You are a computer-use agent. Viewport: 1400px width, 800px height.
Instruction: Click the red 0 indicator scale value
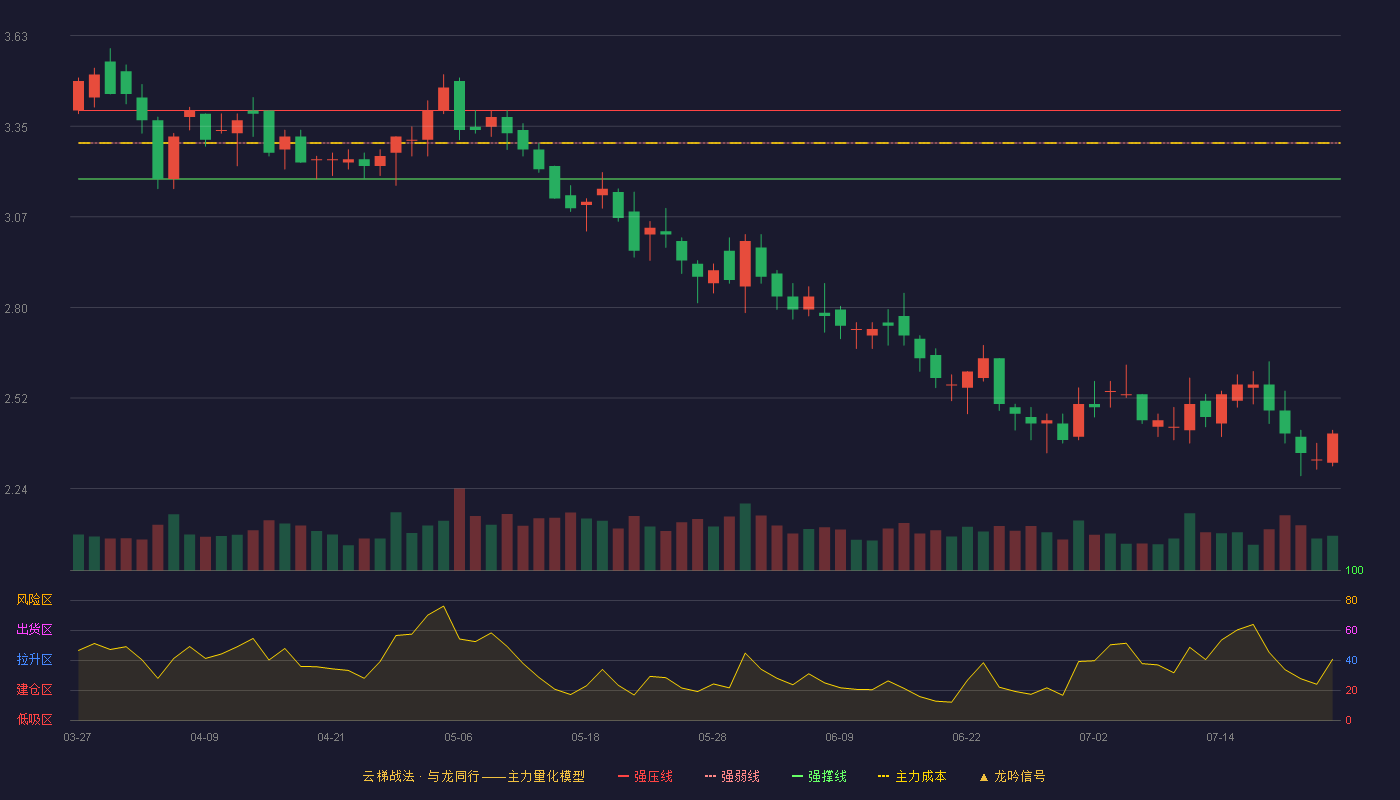[1348, 720]
